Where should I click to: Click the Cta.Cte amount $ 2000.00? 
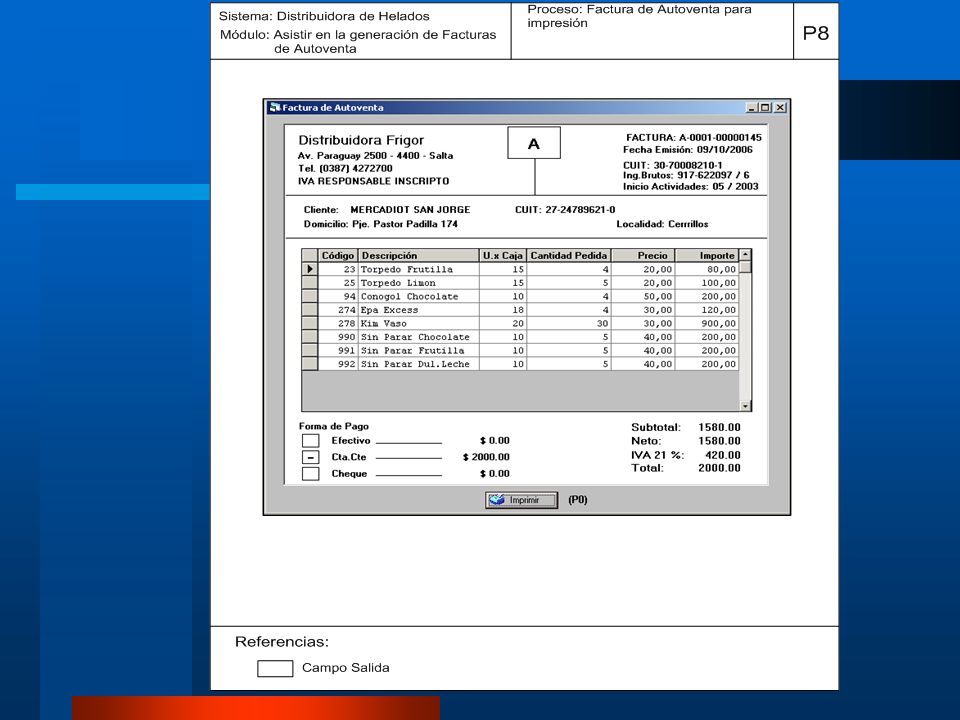pos(486,457)
